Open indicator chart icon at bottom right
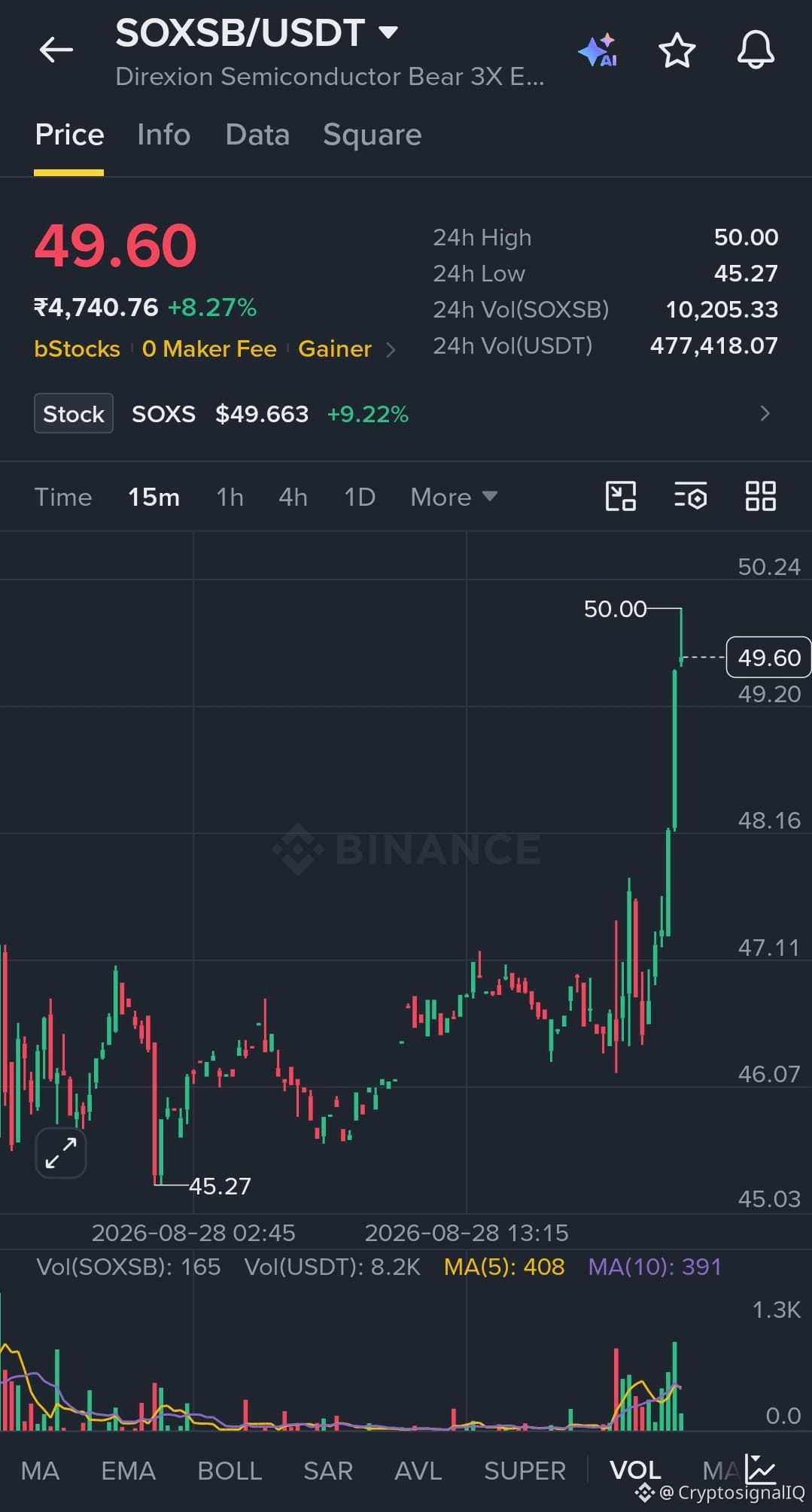The height and width of the screenshot is (1512, 812). [x=760, y=1468]
